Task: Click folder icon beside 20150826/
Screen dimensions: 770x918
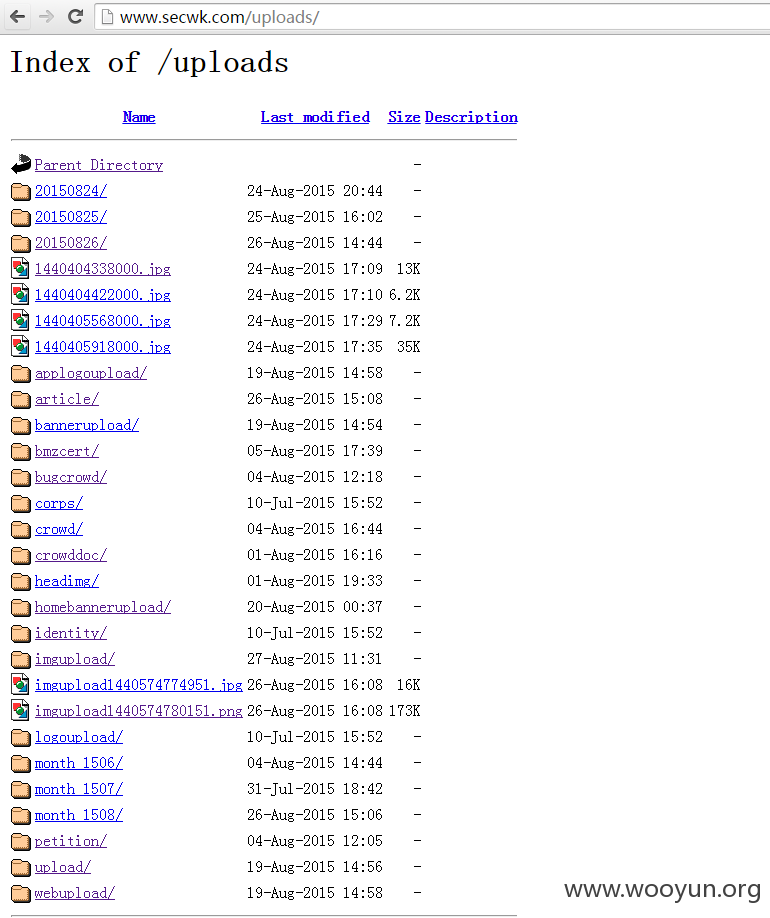Action: (x=21, y=243)
